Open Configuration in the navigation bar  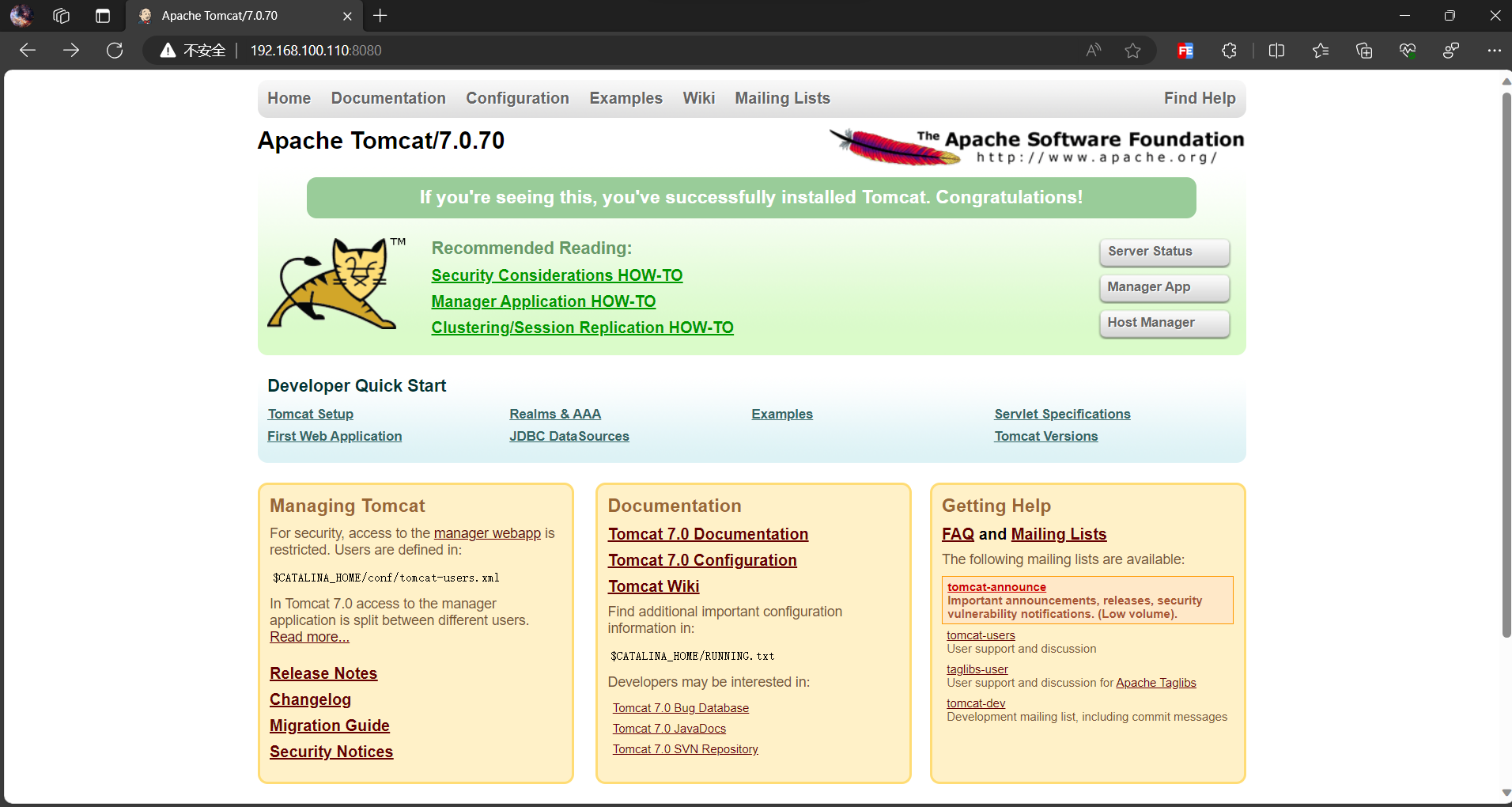pyautogui.click(x=517, y=98)
